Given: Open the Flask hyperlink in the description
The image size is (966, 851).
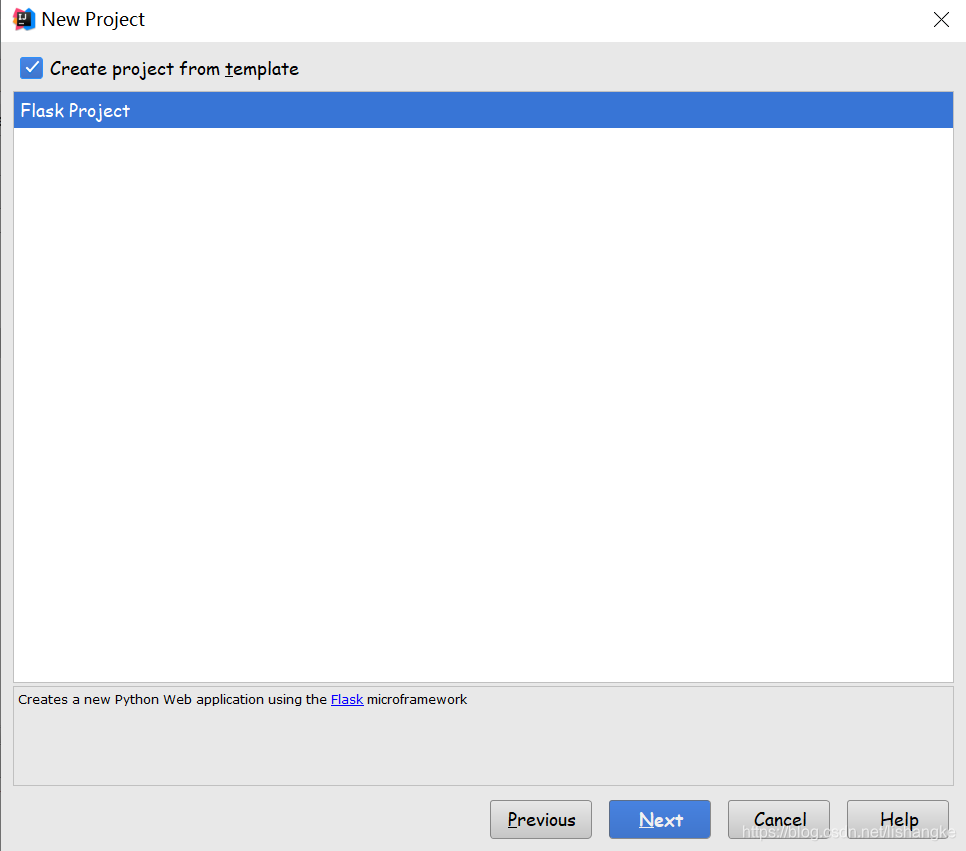Looking at the screenshot, I should [347, 700].
